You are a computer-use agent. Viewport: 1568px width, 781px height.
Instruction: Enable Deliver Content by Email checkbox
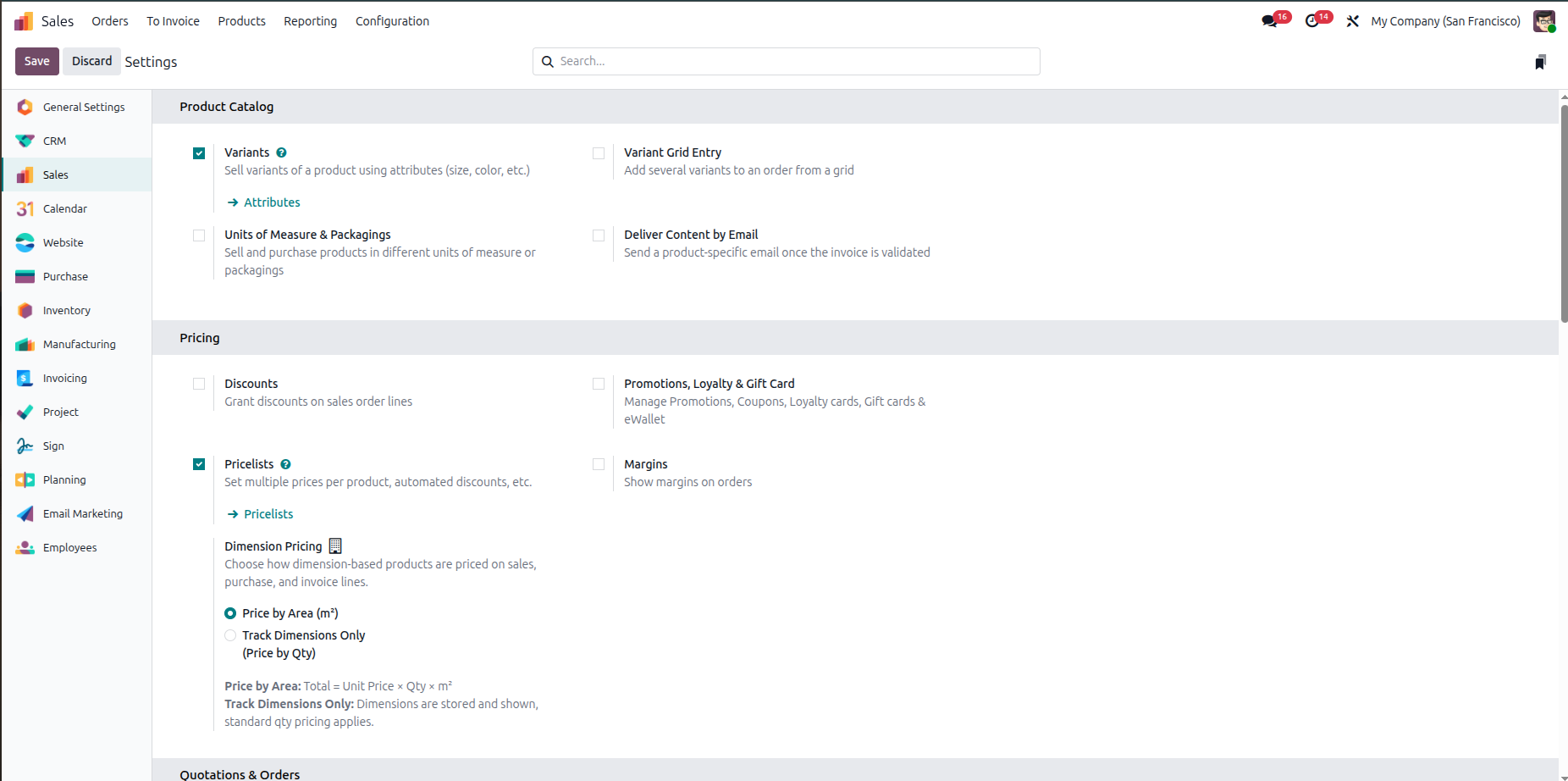pyautogui.click(x=599, y=235)
